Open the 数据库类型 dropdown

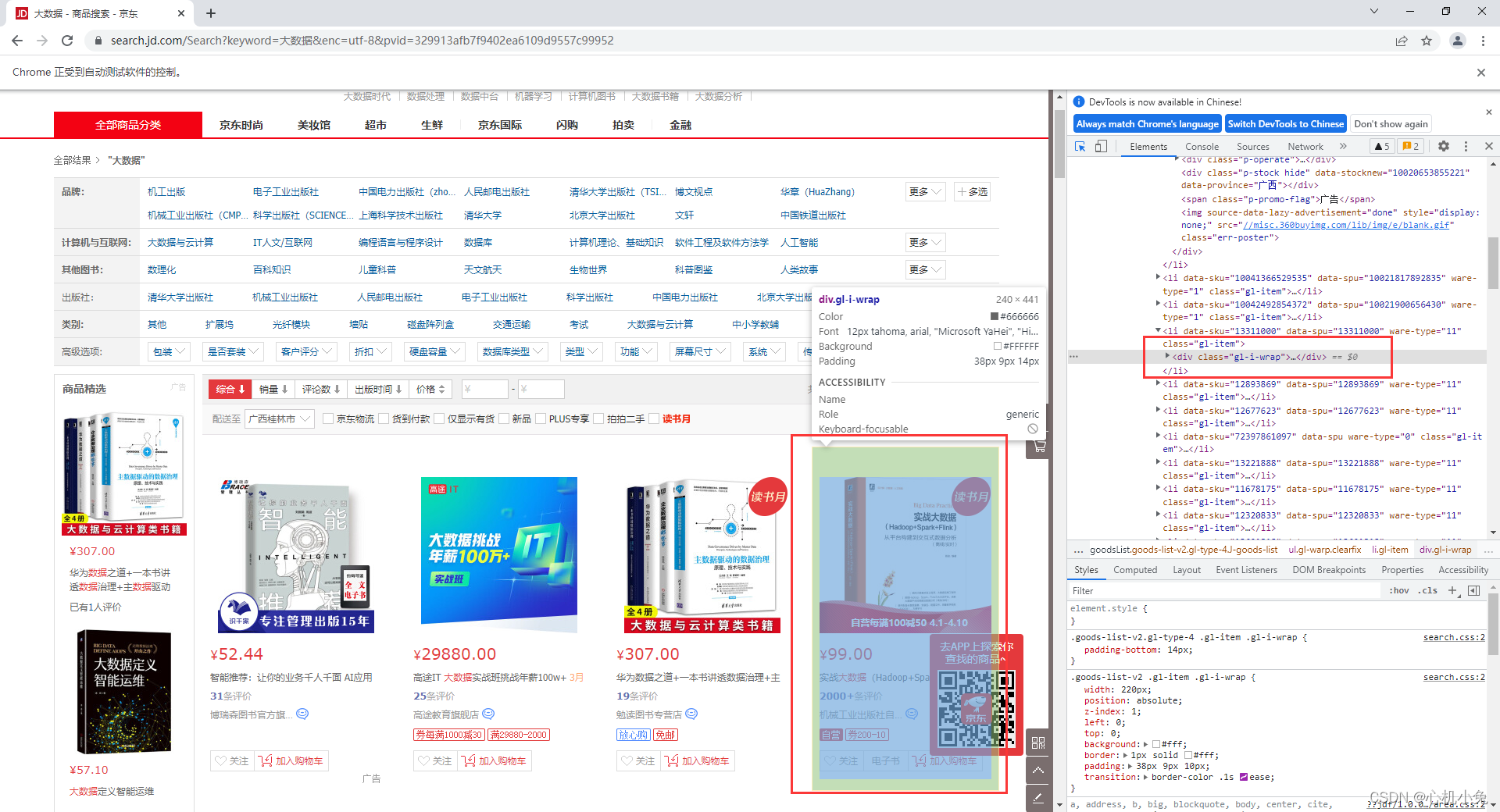tap(512, 352)
